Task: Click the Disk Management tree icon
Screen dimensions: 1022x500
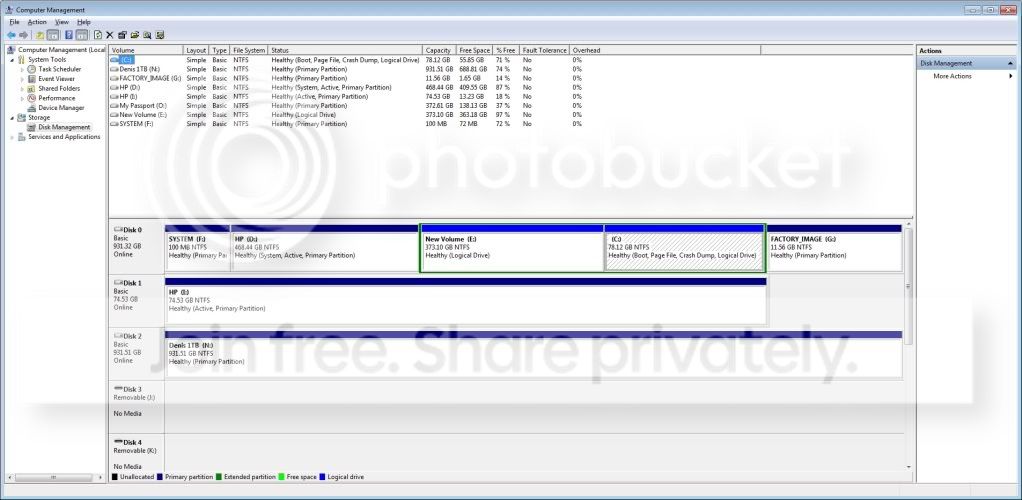Action: point(32,127)
